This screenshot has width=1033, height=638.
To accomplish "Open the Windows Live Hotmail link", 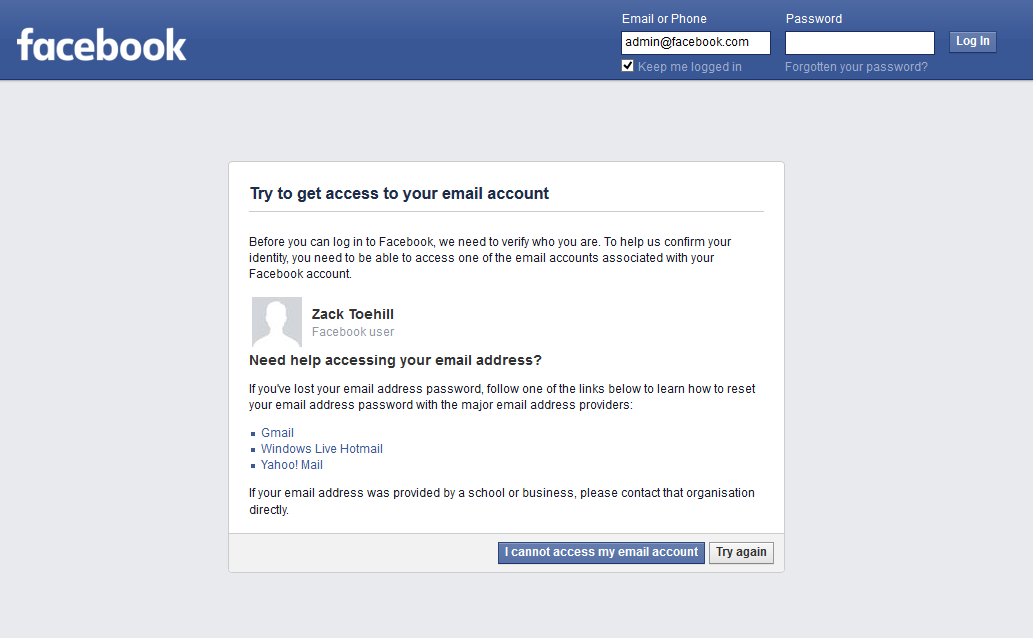I will [x=321, y=449].
